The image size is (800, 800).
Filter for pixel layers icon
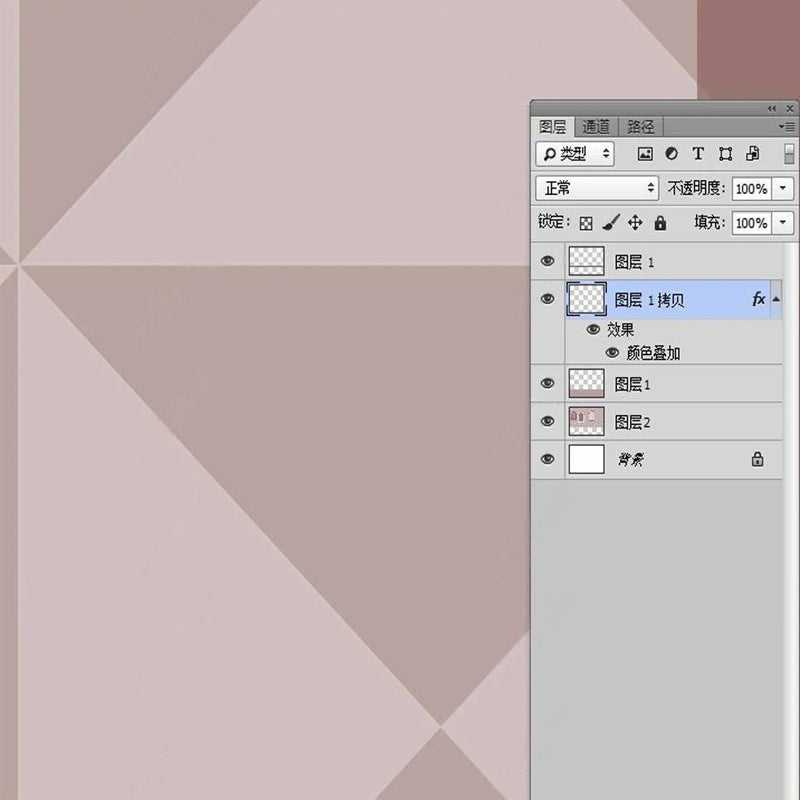(645, 154)
